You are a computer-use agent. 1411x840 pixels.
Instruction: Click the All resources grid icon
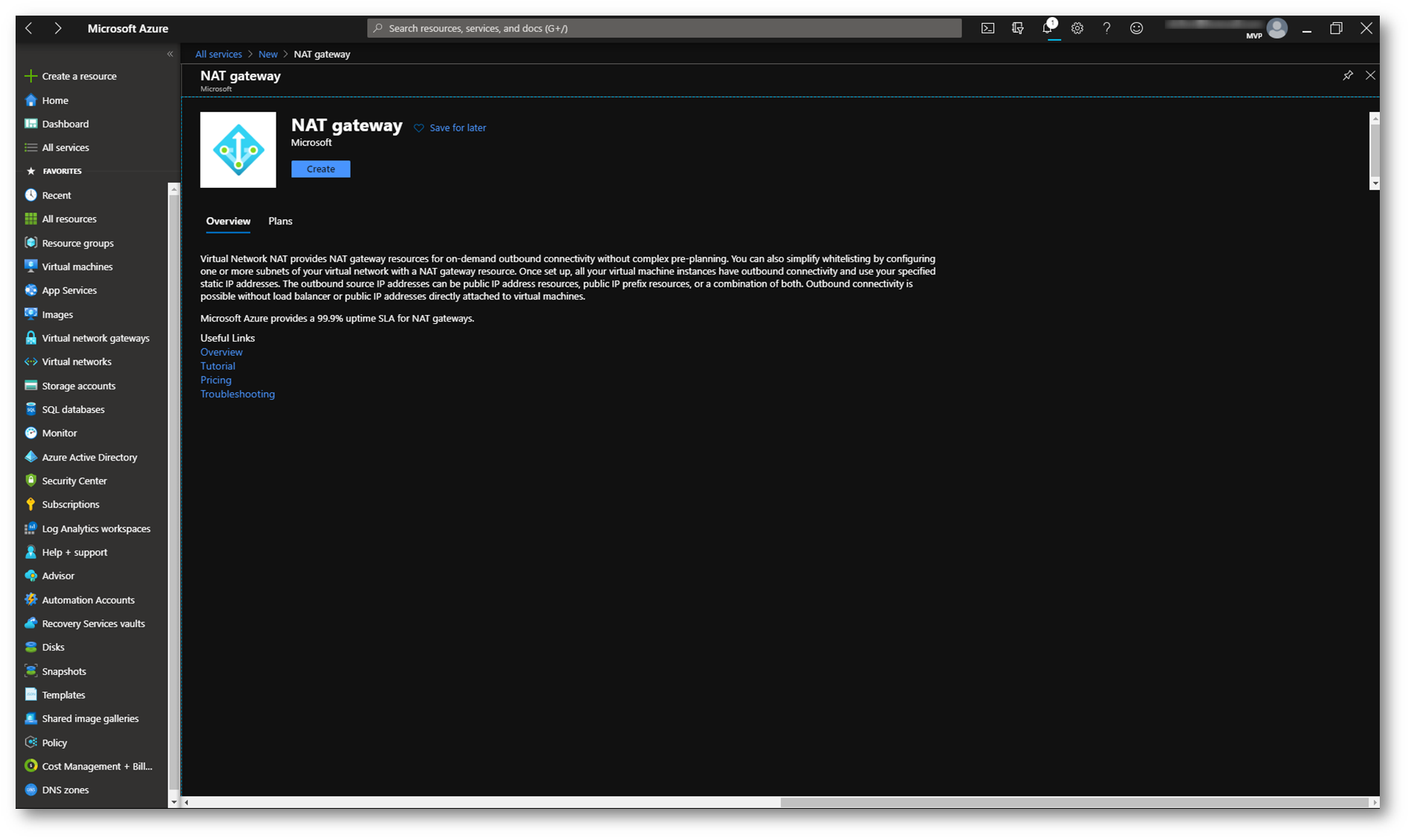pos(30,219)
